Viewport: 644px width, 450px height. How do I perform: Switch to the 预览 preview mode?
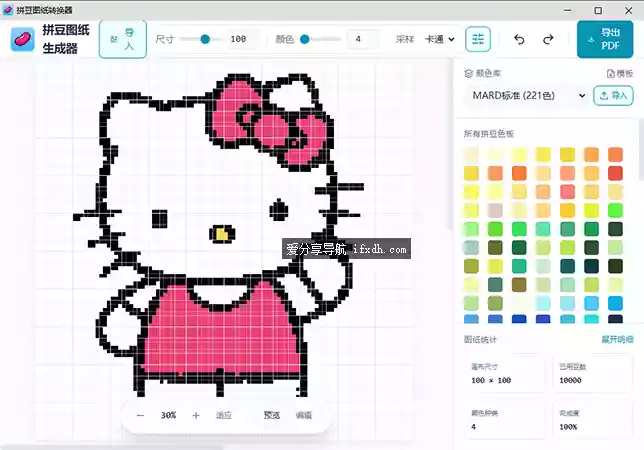[272, 416]
